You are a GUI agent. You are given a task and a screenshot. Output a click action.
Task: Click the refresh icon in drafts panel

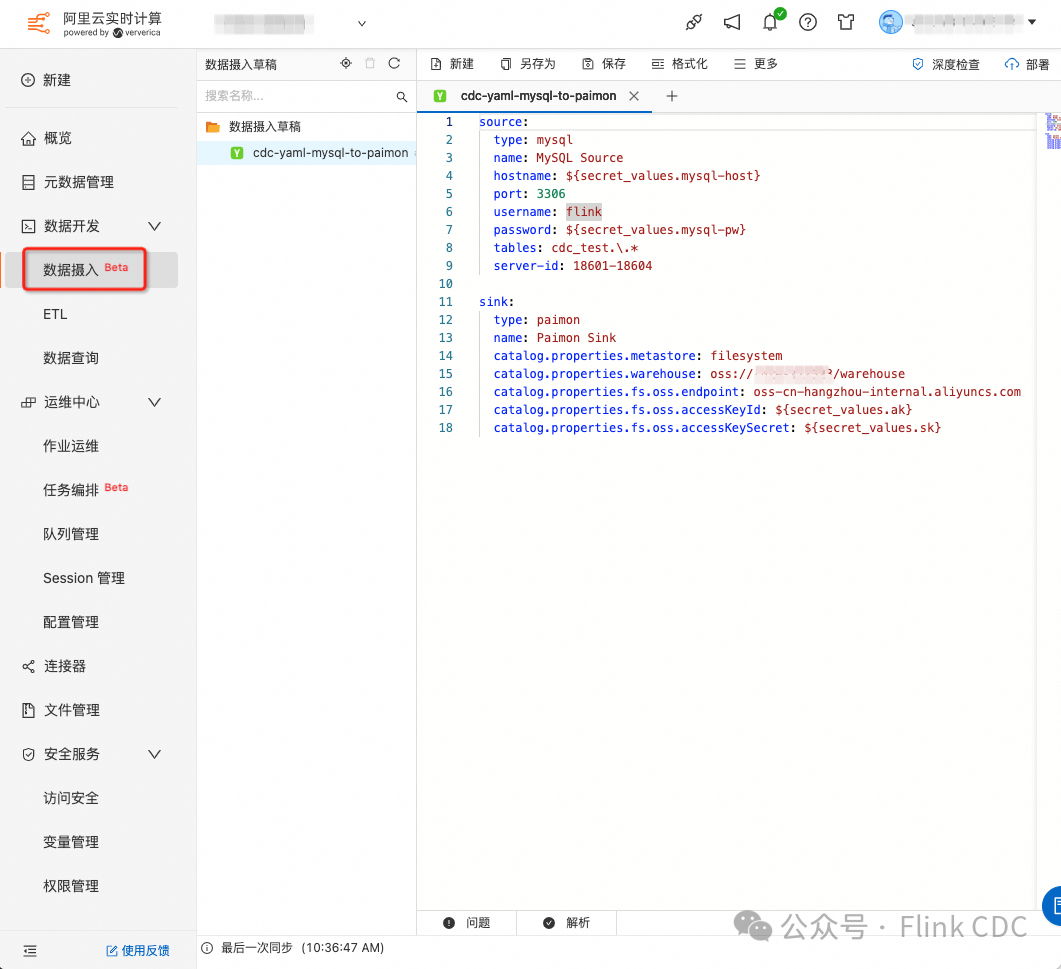point(394,63)
